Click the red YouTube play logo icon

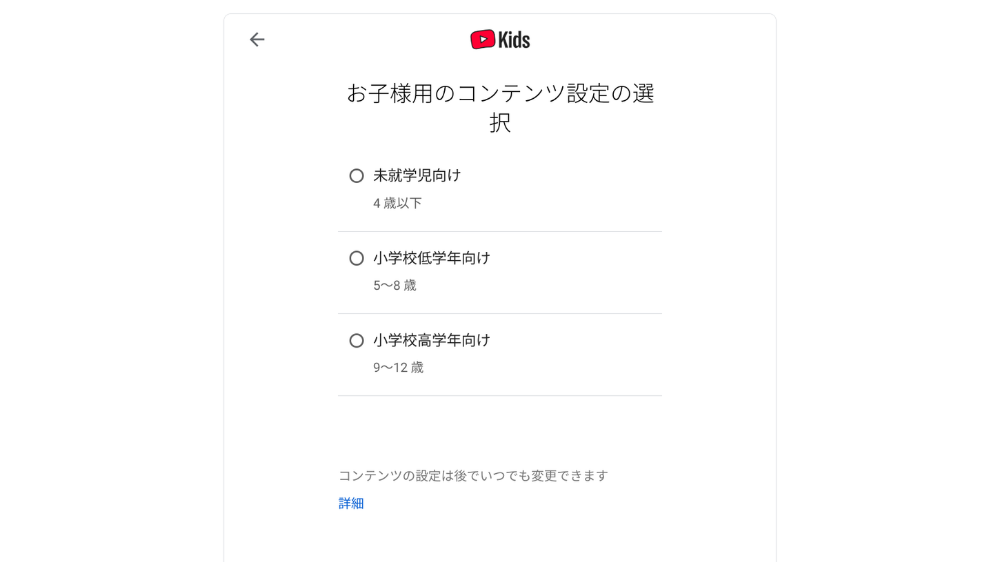point(483,40)
